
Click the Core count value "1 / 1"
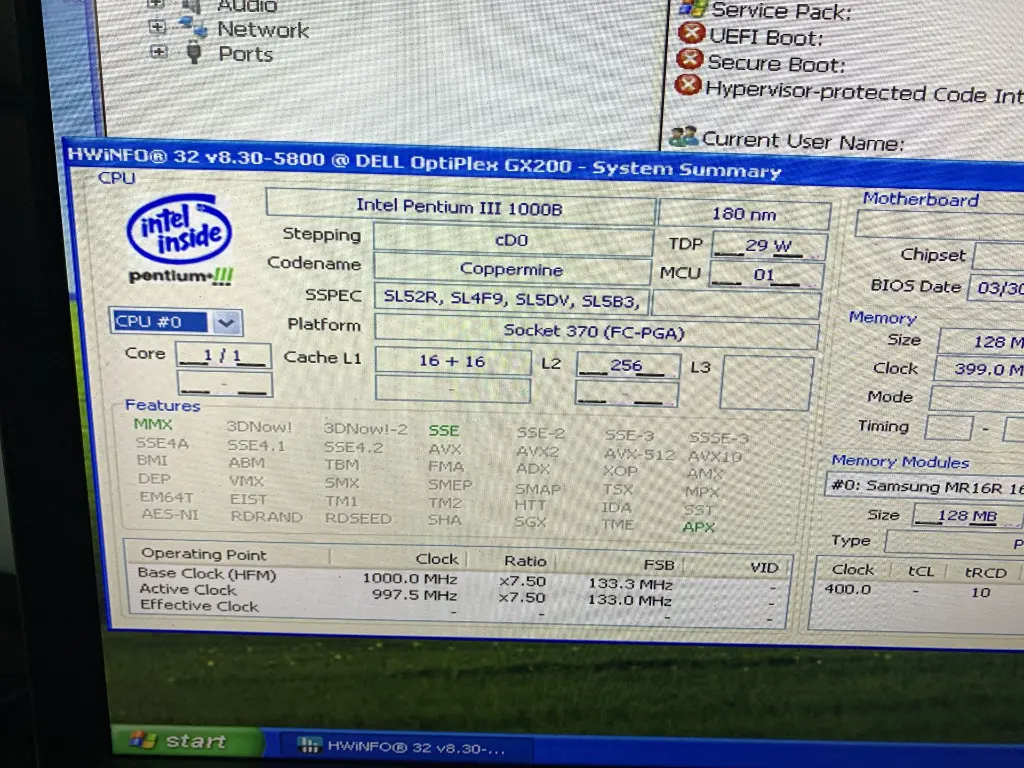(223, 356)
